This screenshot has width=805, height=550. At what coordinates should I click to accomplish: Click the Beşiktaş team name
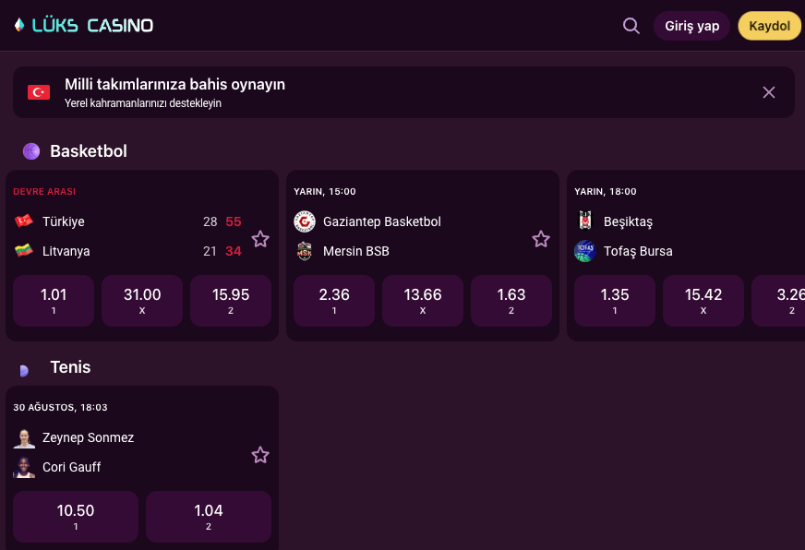click(628, 222)
